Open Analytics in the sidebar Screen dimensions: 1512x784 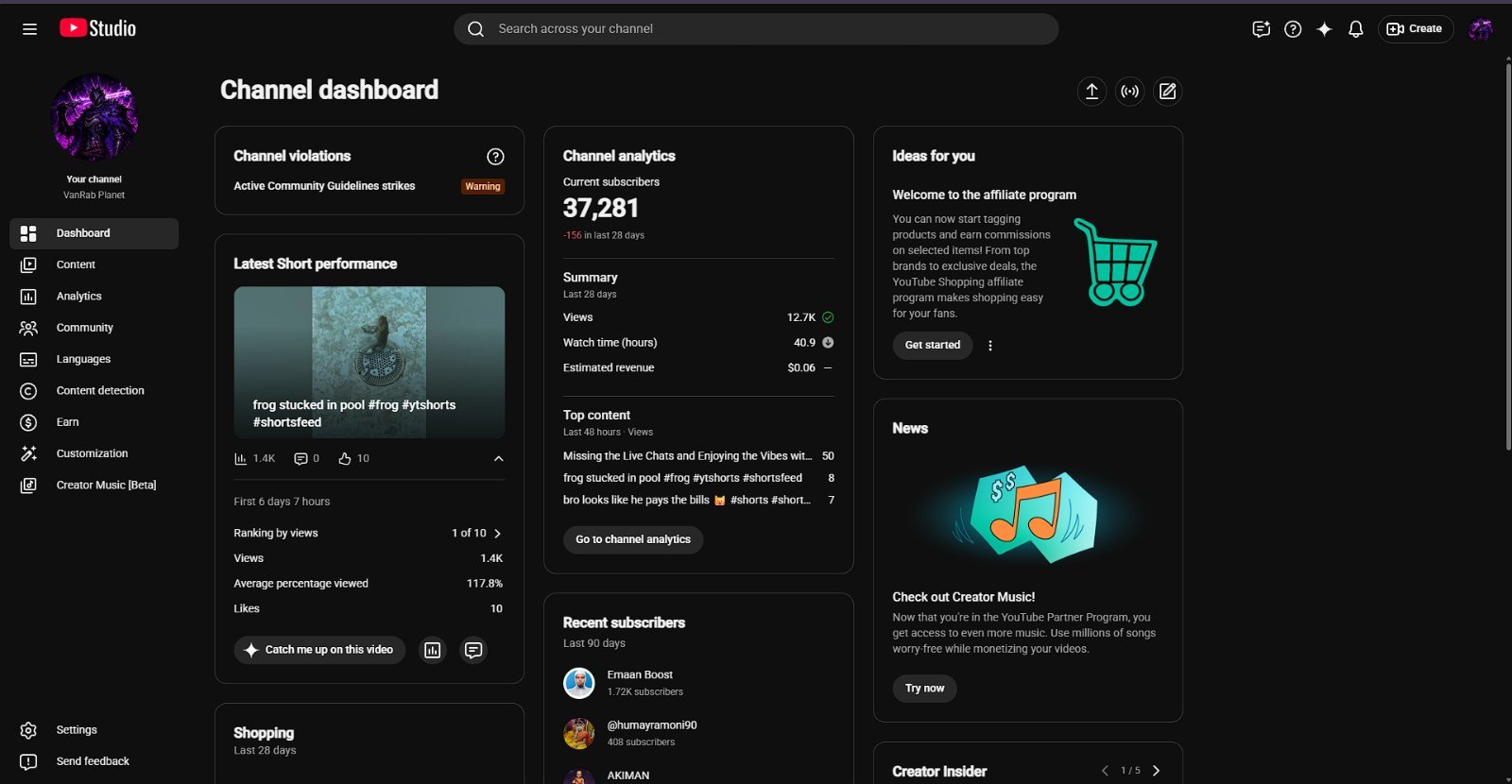94,297
